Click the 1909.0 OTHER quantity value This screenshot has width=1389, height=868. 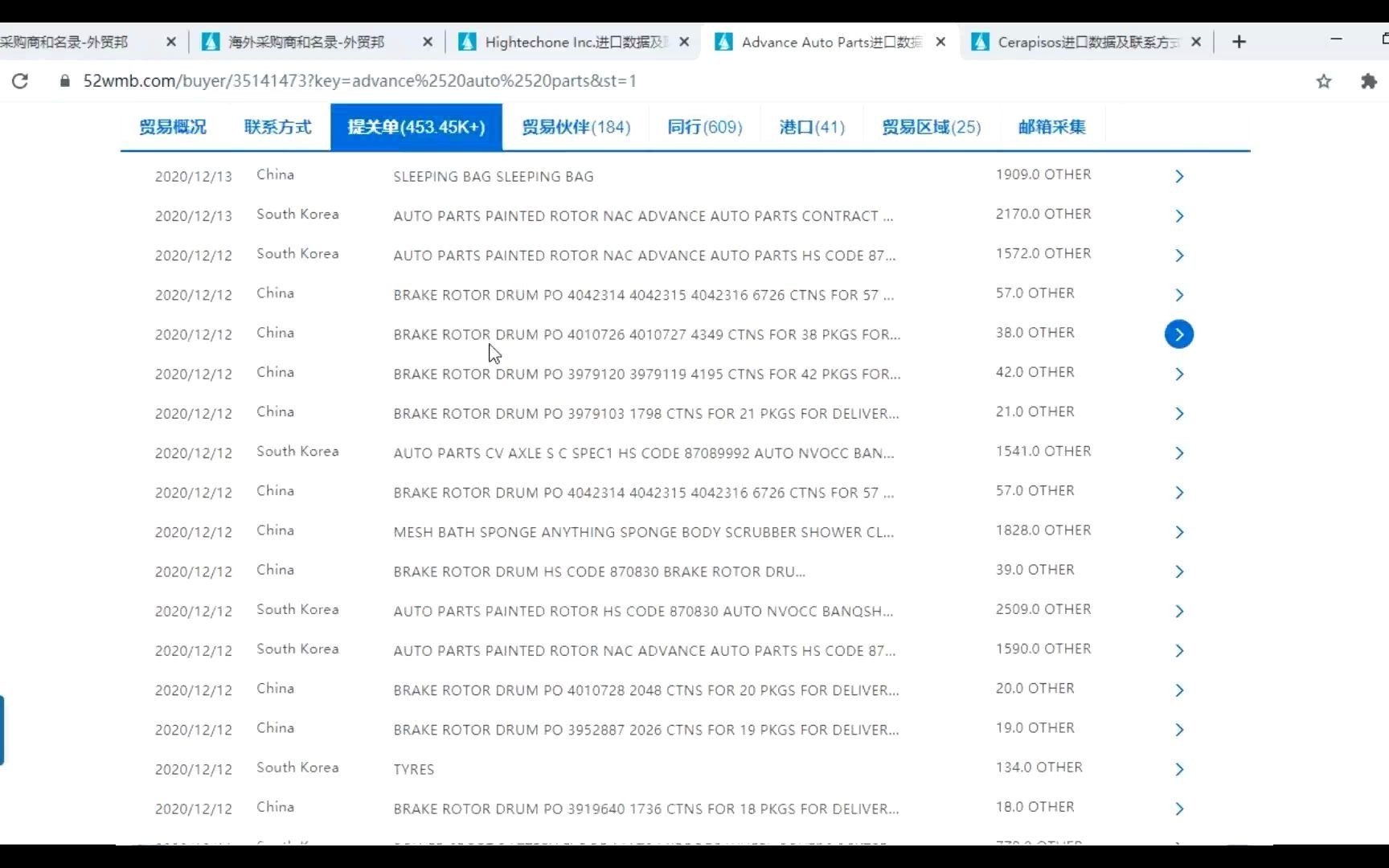1043,174
